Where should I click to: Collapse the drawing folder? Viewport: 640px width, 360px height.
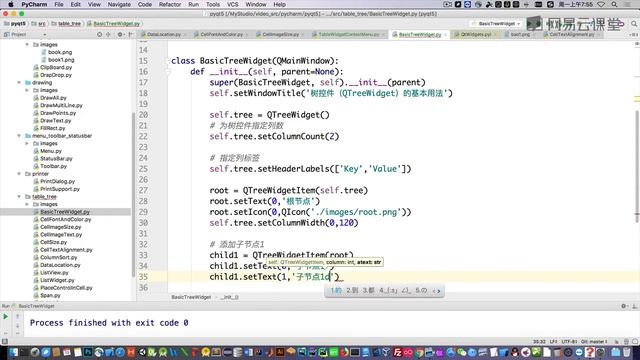pos(19,82)
